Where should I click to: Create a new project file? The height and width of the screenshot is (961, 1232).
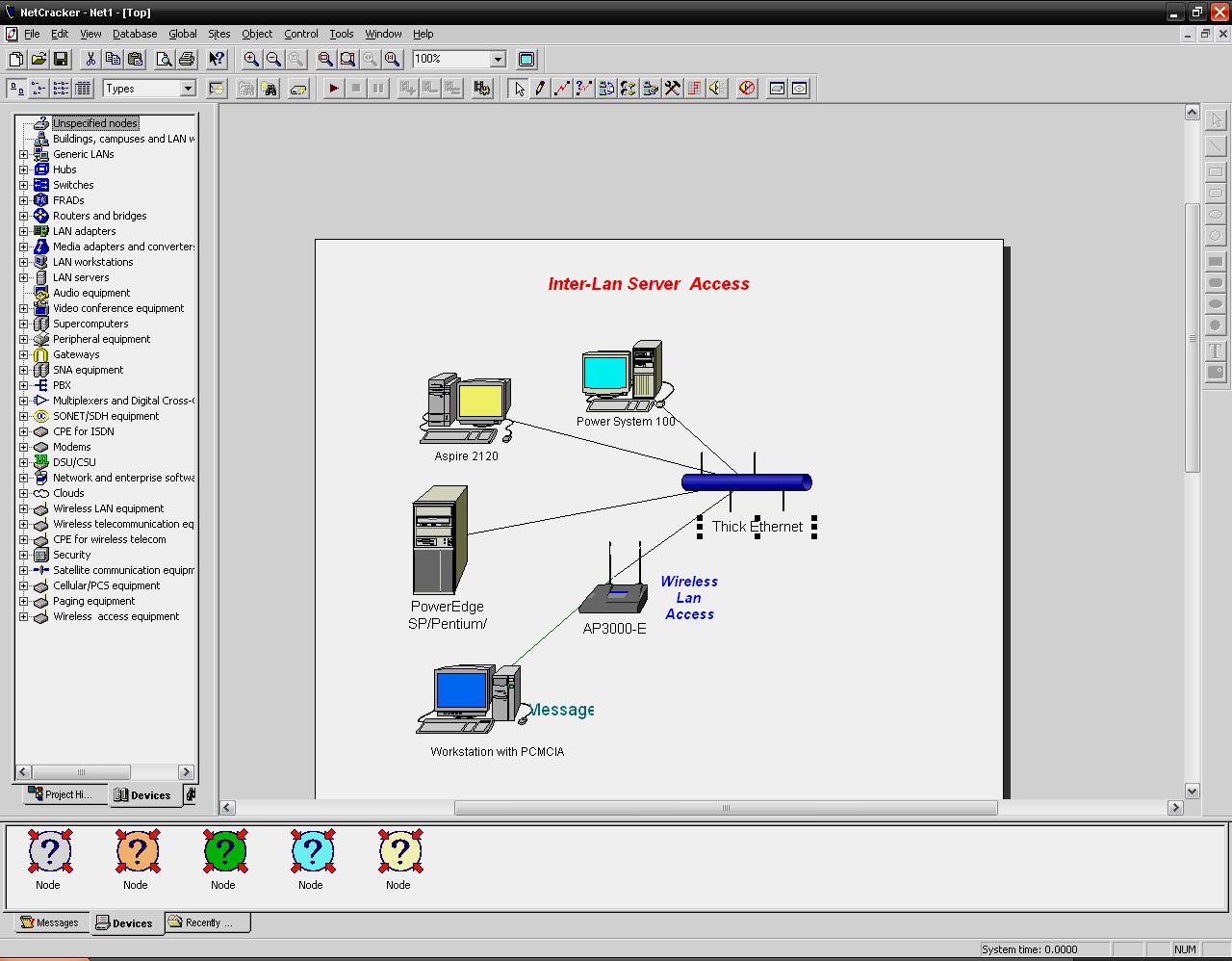[x=16, y=60]
